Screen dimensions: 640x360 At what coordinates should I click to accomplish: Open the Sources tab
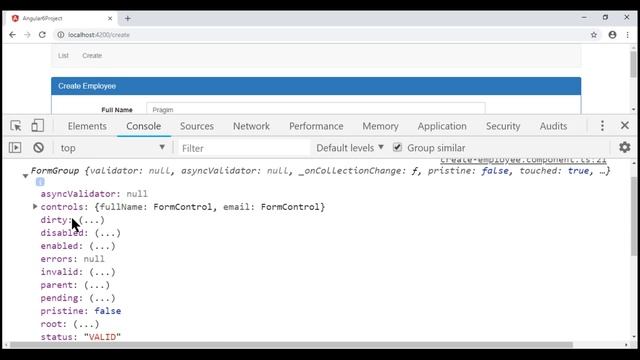(x=197, y=126)
